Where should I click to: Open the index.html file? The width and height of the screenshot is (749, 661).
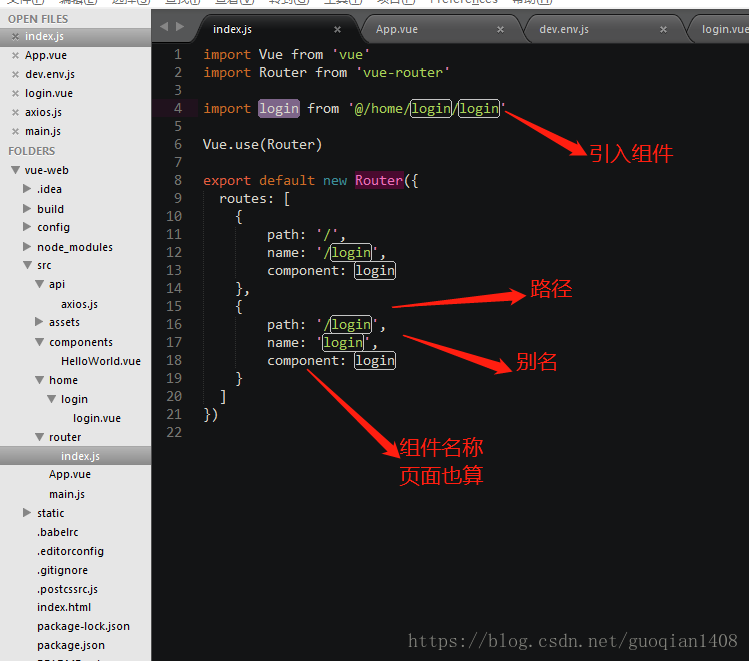point(64,608)
